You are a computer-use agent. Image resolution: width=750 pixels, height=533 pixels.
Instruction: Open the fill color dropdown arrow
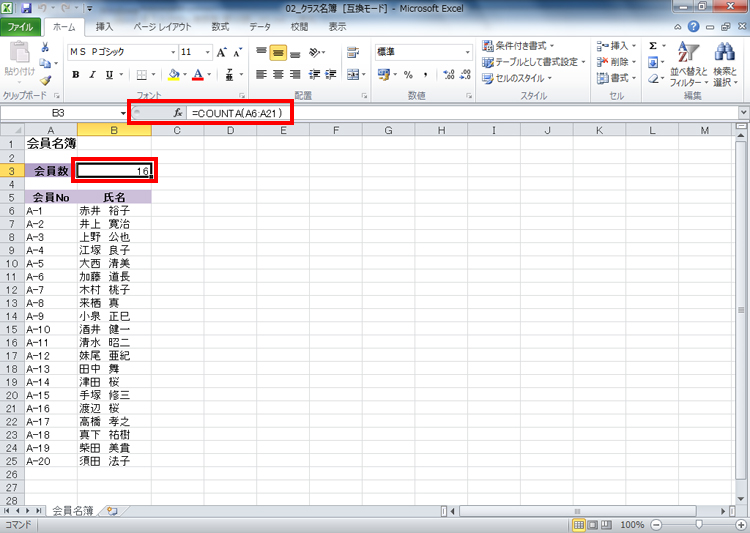[185, 75]
